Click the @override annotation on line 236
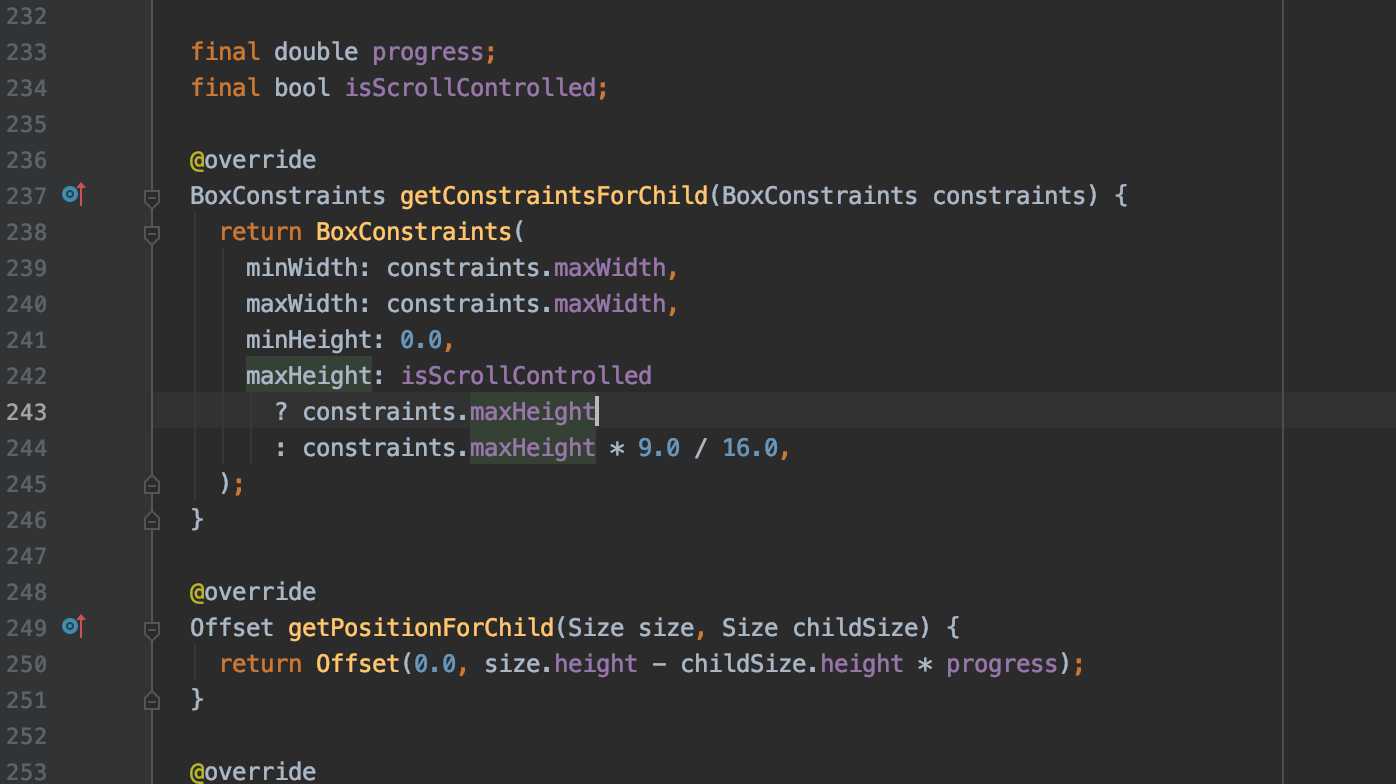1396x784 pixels. (253, 160)
